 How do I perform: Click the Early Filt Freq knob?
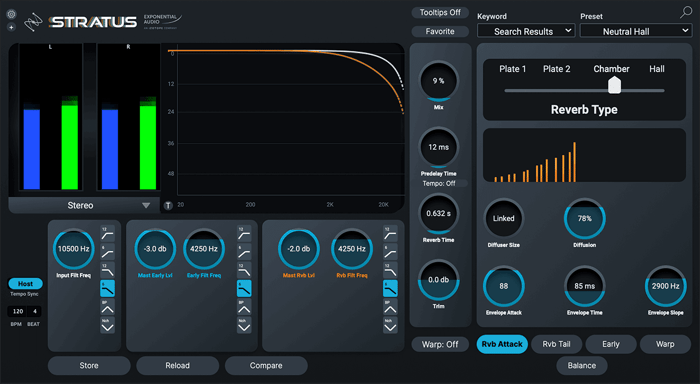(x=204, y=249)
